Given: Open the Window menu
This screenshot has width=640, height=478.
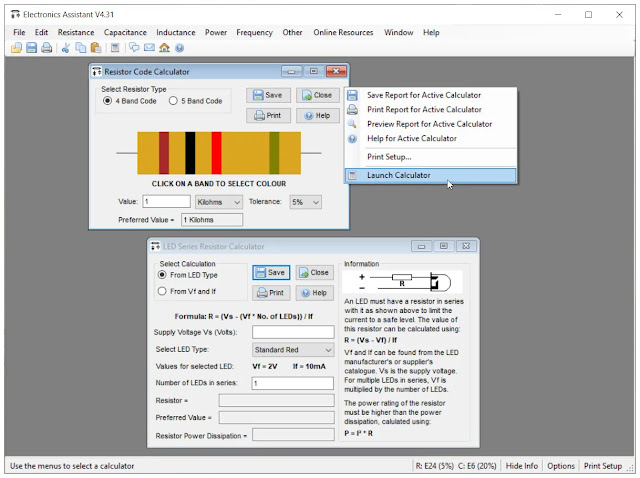Looking at the screenshot, I should point(398,32).
